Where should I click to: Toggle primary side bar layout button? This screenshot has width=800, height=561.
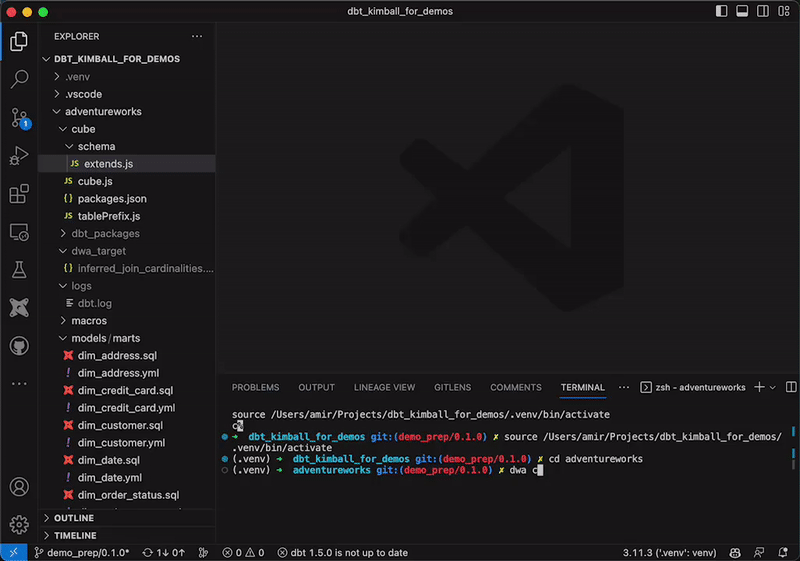[721, 11]
